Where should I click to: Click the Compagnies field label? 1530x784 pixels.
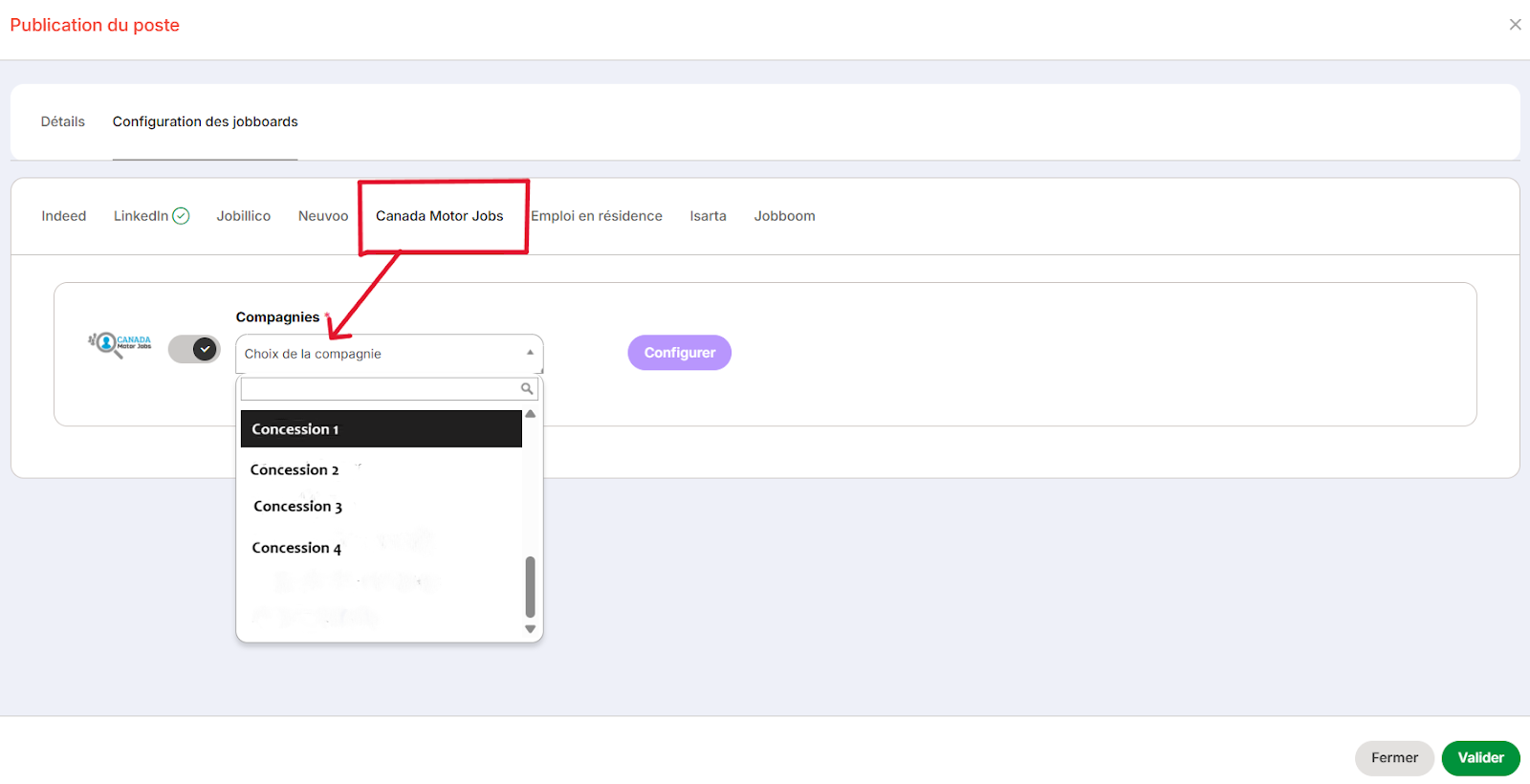click(x=277, y=317)
